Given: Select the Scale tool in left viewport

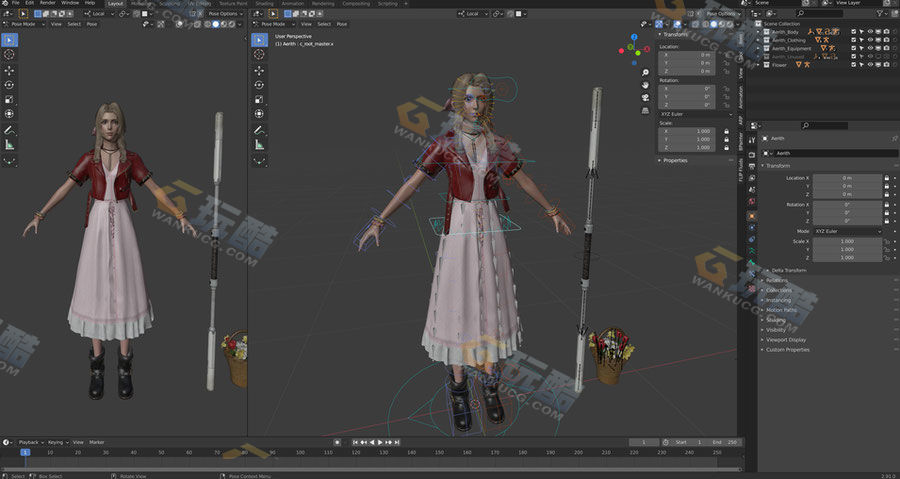Looking at the screenshot, I should point(10,99).
